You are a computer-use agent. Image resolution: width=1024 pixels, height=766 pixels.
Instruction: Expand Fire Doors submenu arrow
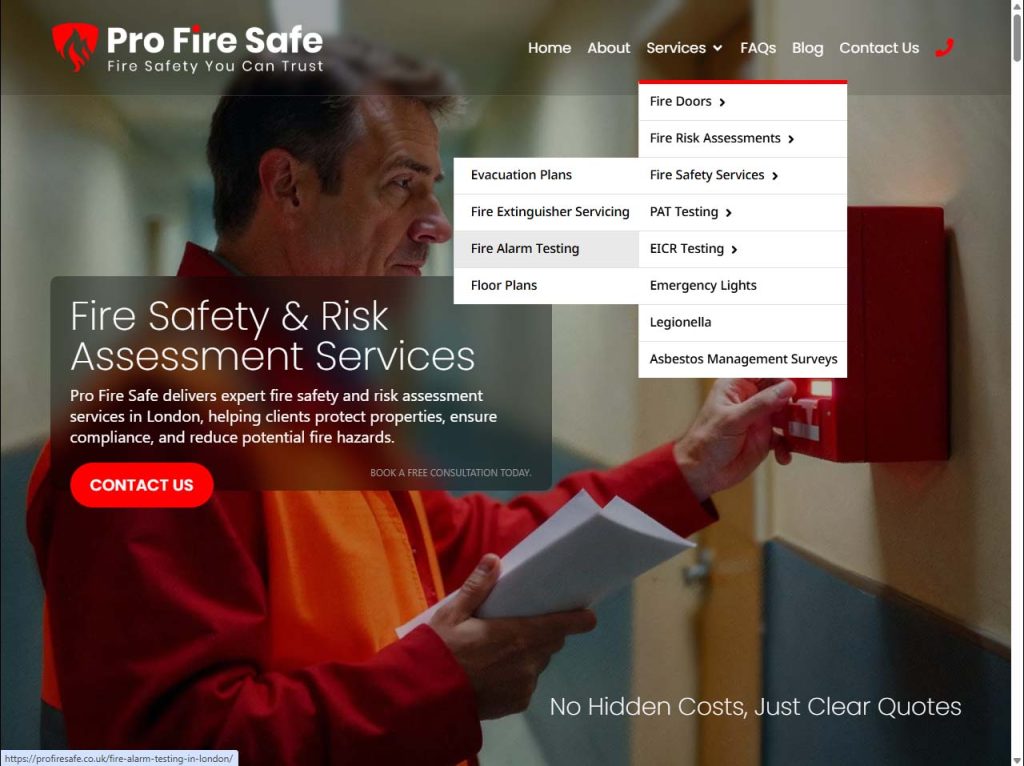point(722,103)
